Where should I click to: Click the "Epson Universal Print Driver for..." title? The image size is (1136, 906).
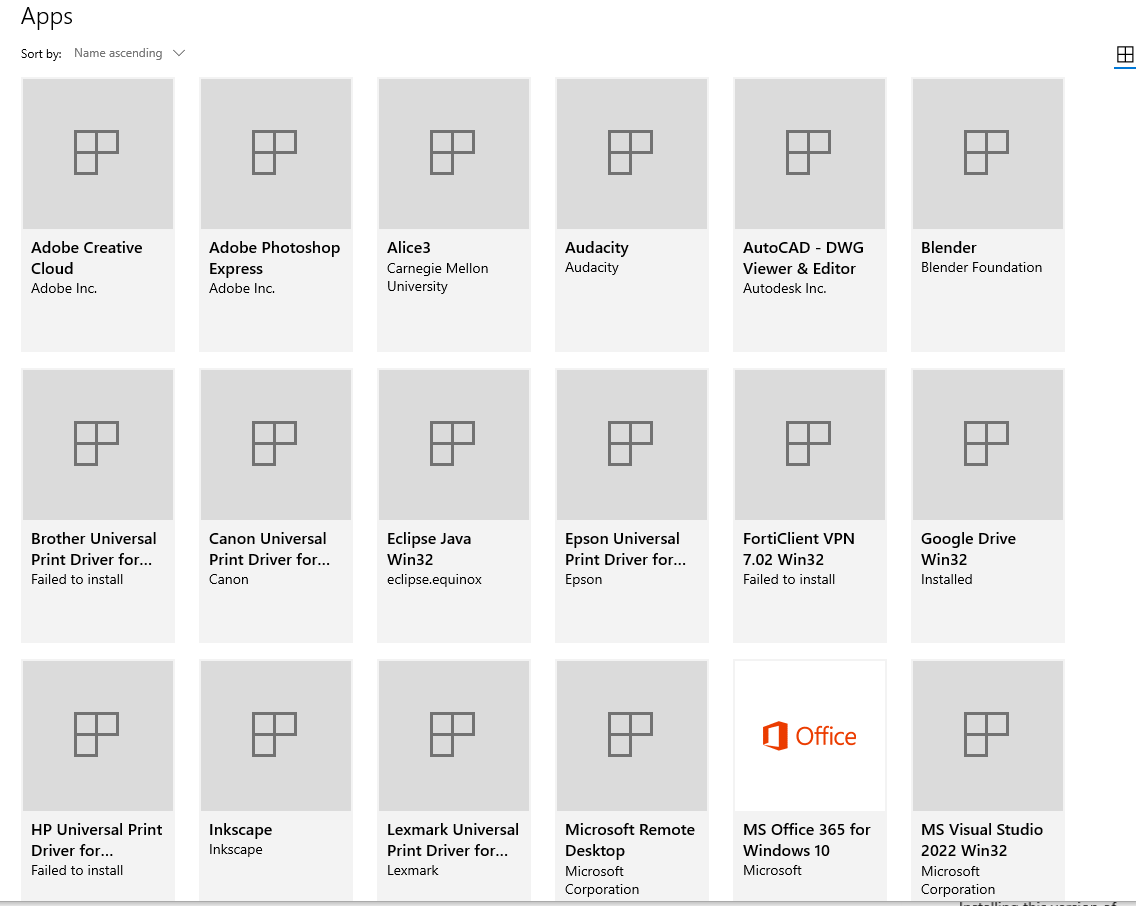point(625,549)
